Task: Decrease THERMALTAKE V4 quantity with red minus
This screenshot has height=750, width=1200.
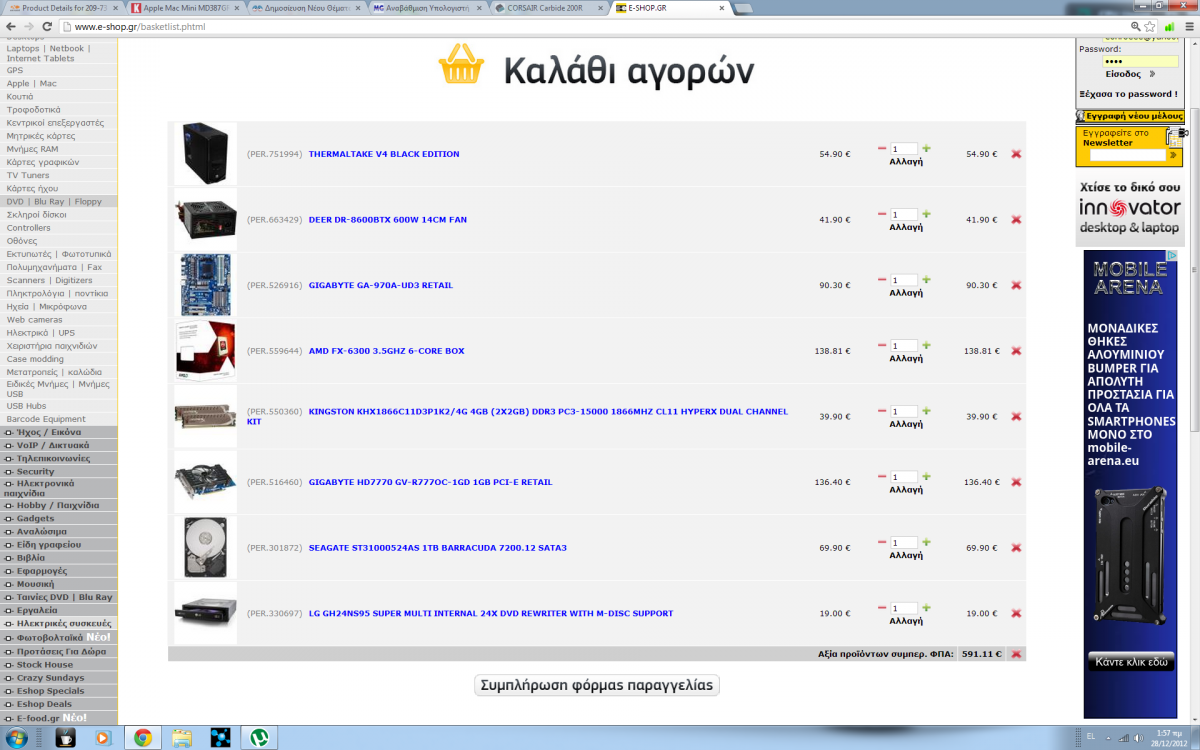Action: point(882,148)
